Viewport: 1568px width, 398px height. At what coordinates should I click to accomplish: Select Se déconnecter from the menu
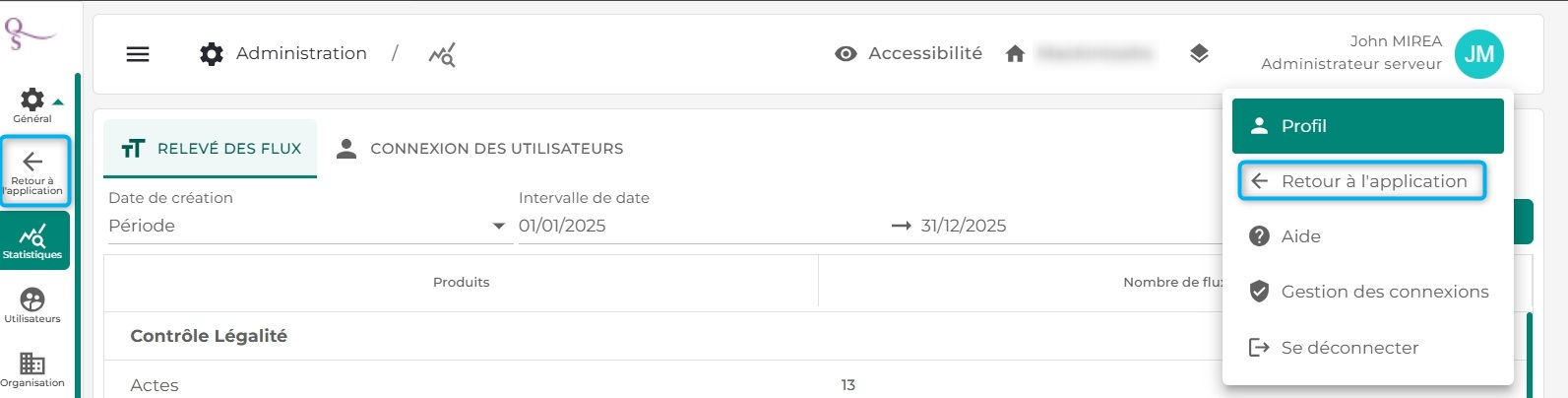[1368, 348]
